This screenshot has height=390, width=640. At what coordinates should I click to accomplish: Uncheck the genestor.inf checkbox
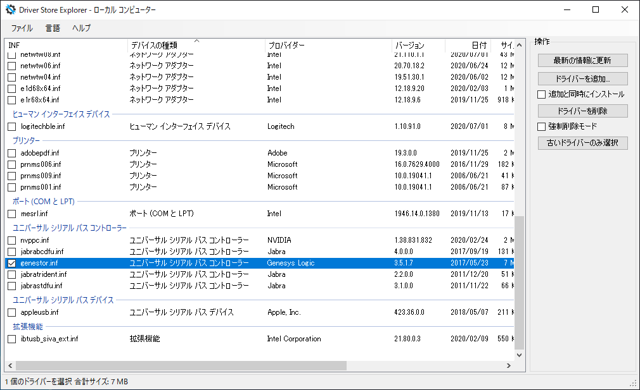(12, 263)
